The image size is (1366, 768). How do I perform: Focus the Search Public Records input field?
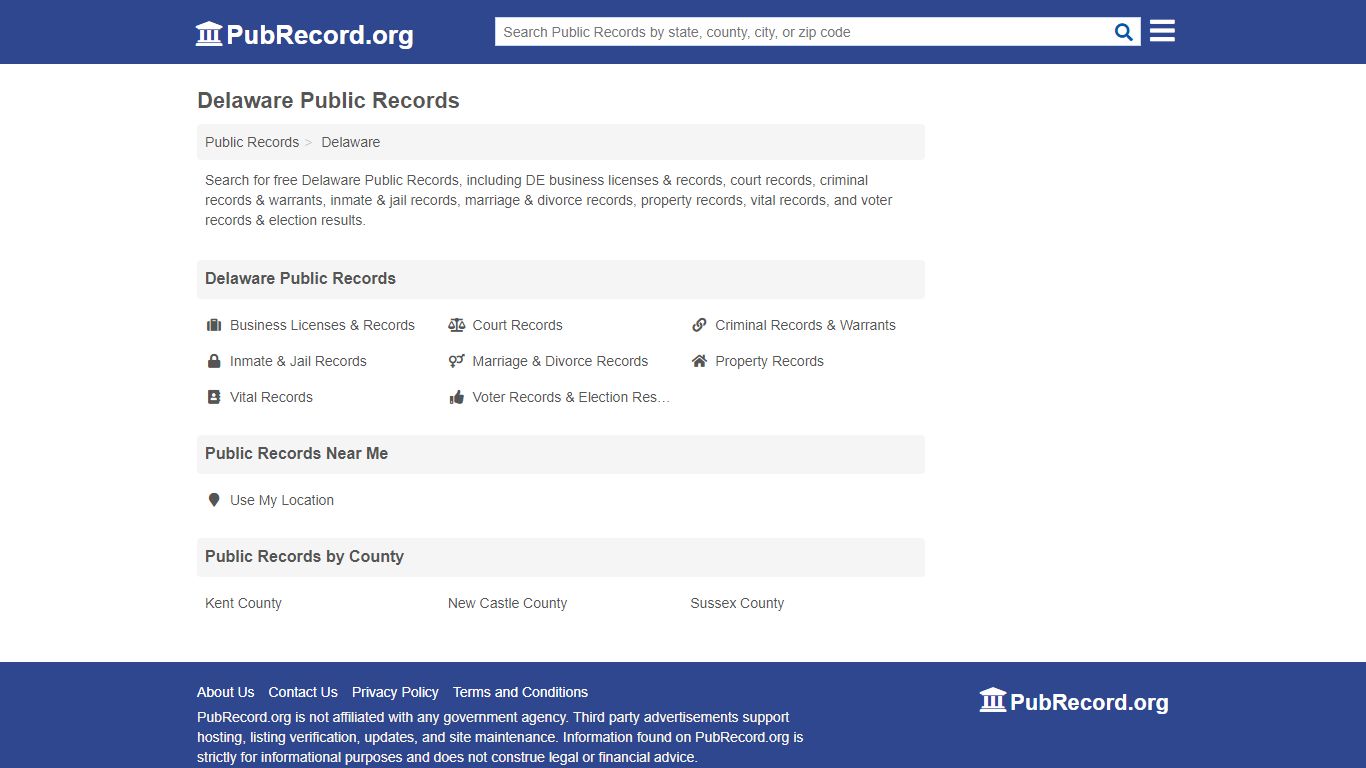pyautogui.click(x=804, y=32)
